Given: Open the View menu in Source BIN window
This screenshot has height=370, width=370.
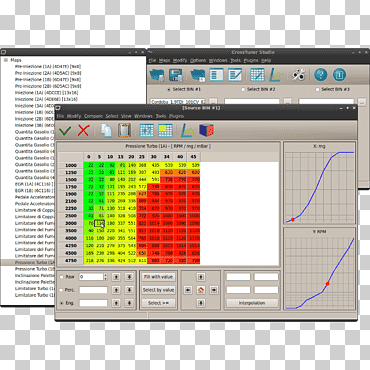Looking at the screenshot, I should tap(126, 116).
